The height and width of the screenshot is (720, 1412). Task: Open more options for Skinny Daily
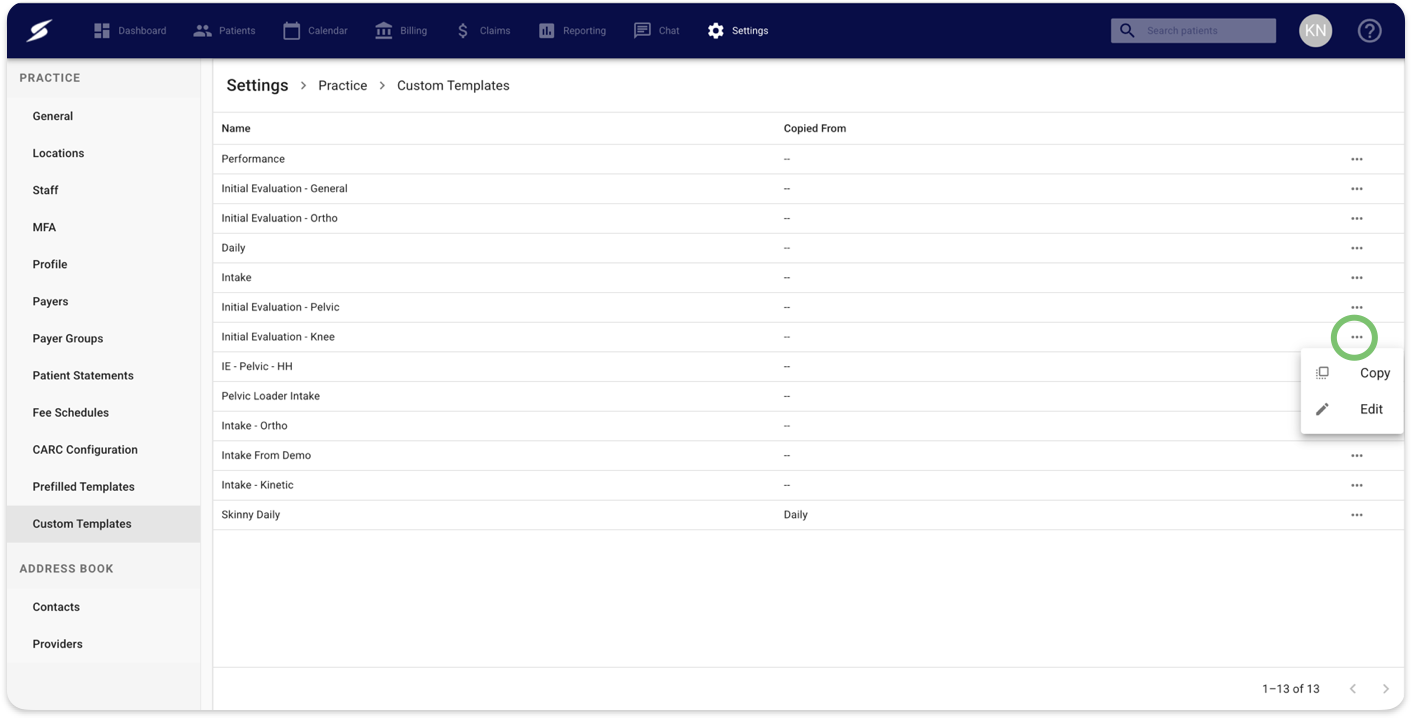[1356, 515]
